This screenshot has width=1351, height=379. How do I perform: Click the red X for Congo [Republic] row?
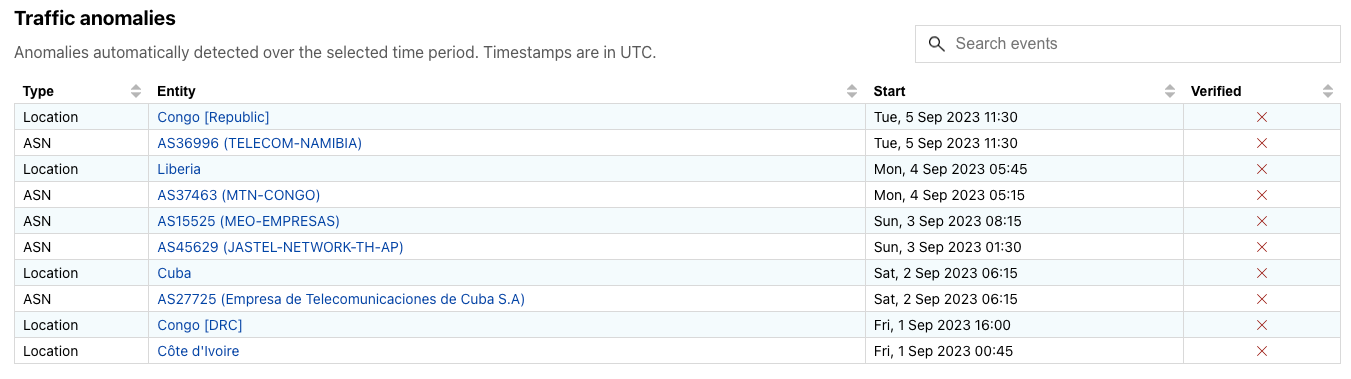pos(1261,117)
